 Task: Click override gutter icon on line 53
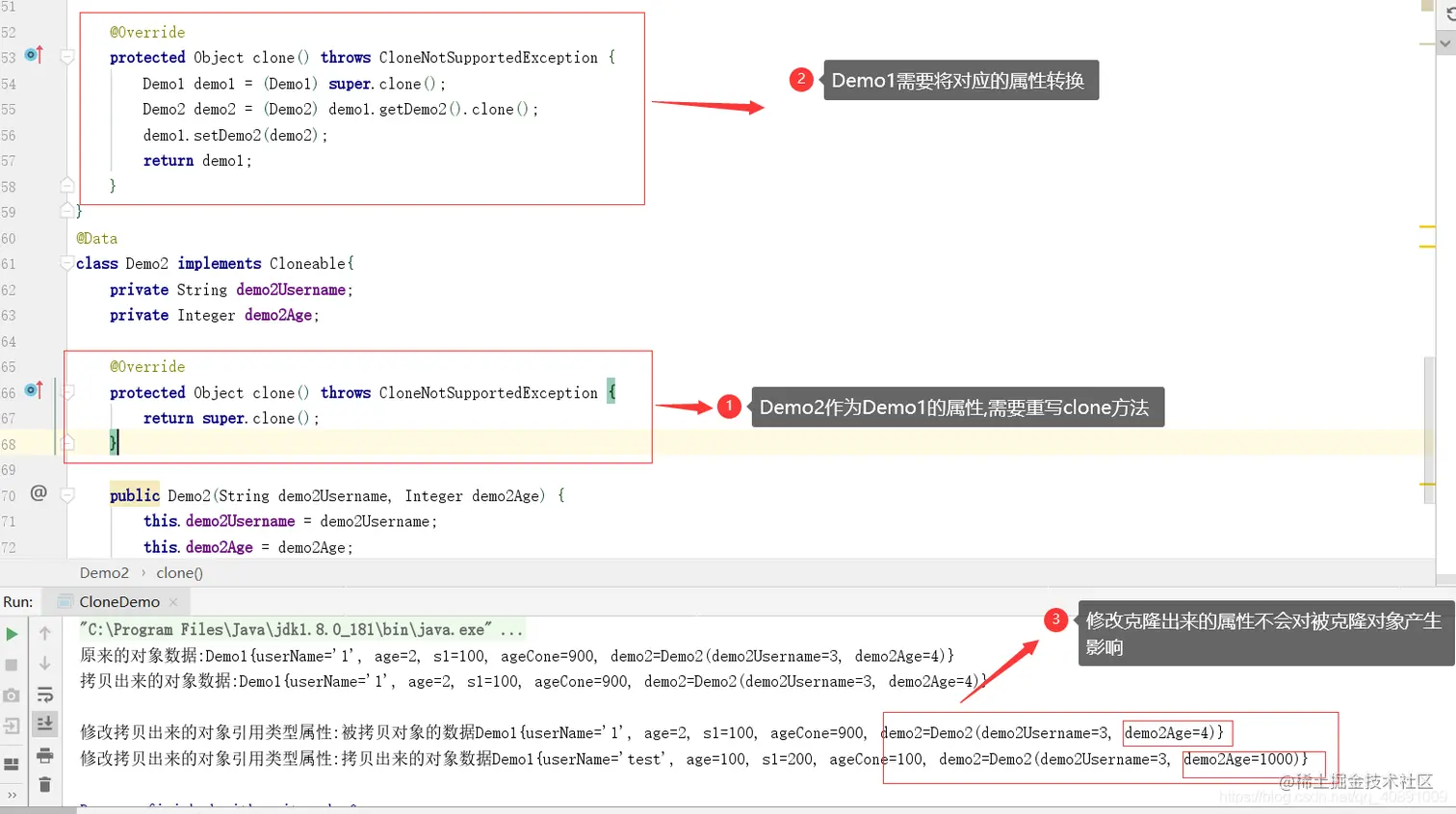34,55
